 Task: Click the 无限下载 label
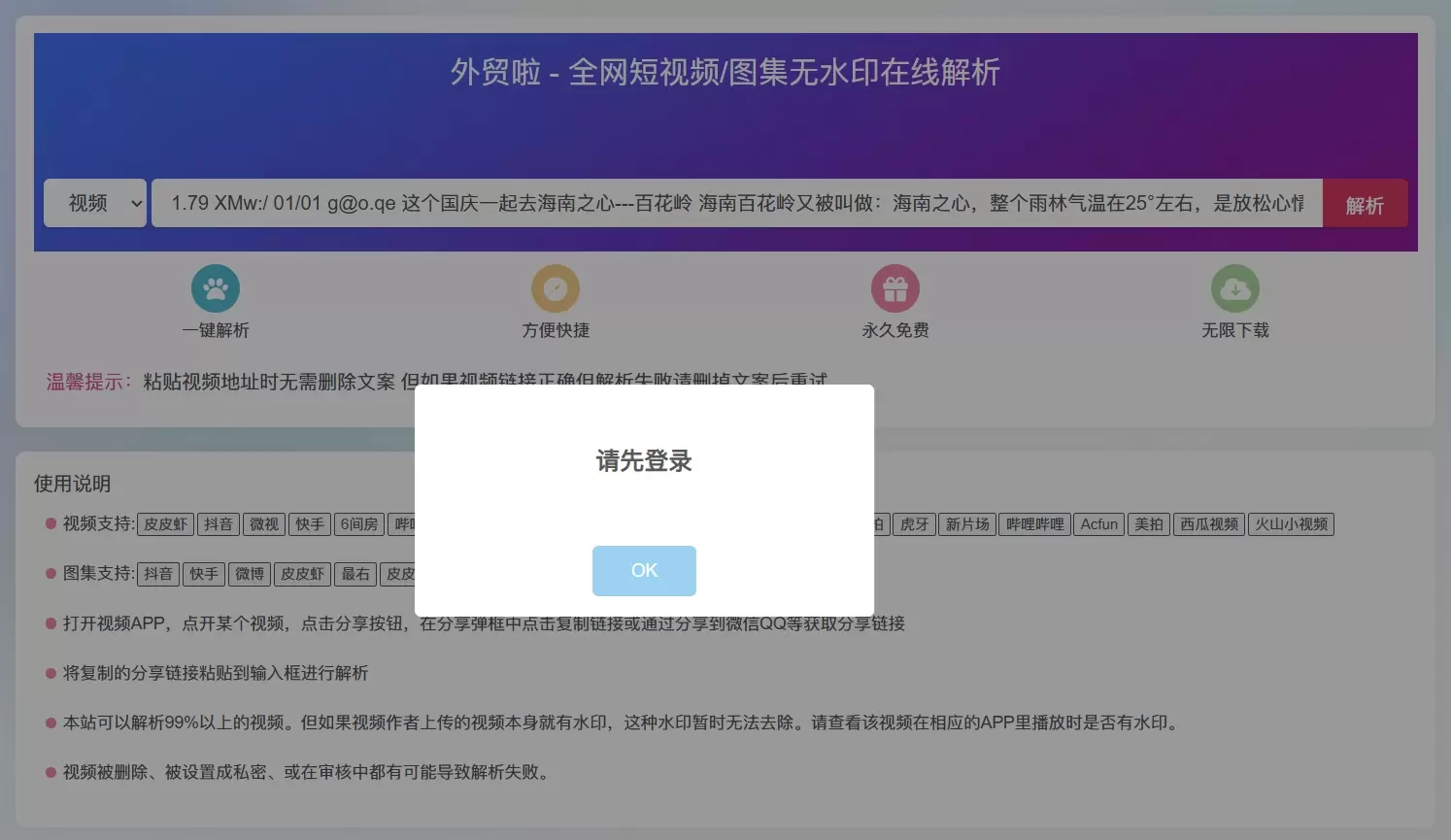coord(1235,330)
